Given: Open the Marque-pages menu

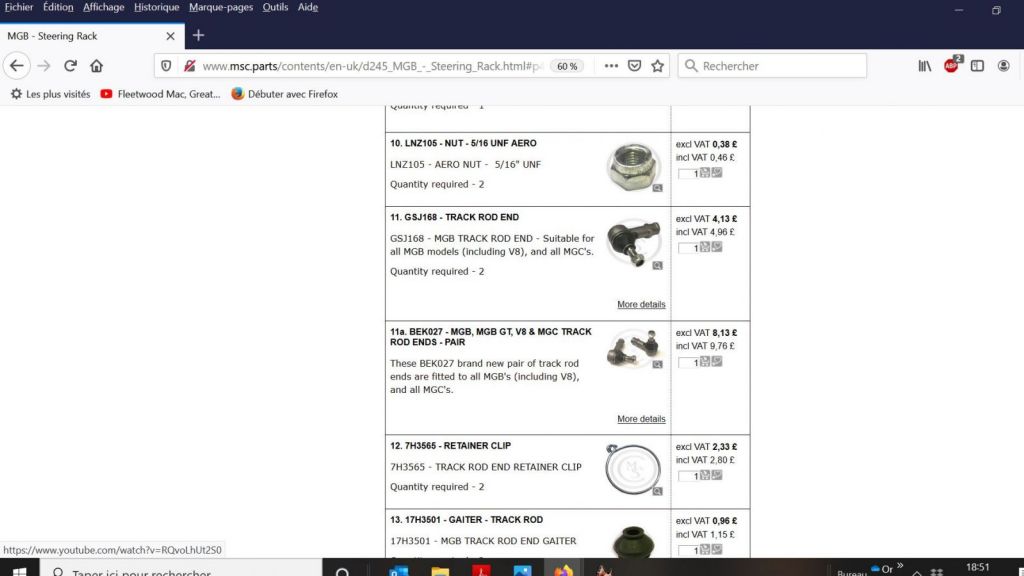Looking at the screenshot, I should (221, 7).
